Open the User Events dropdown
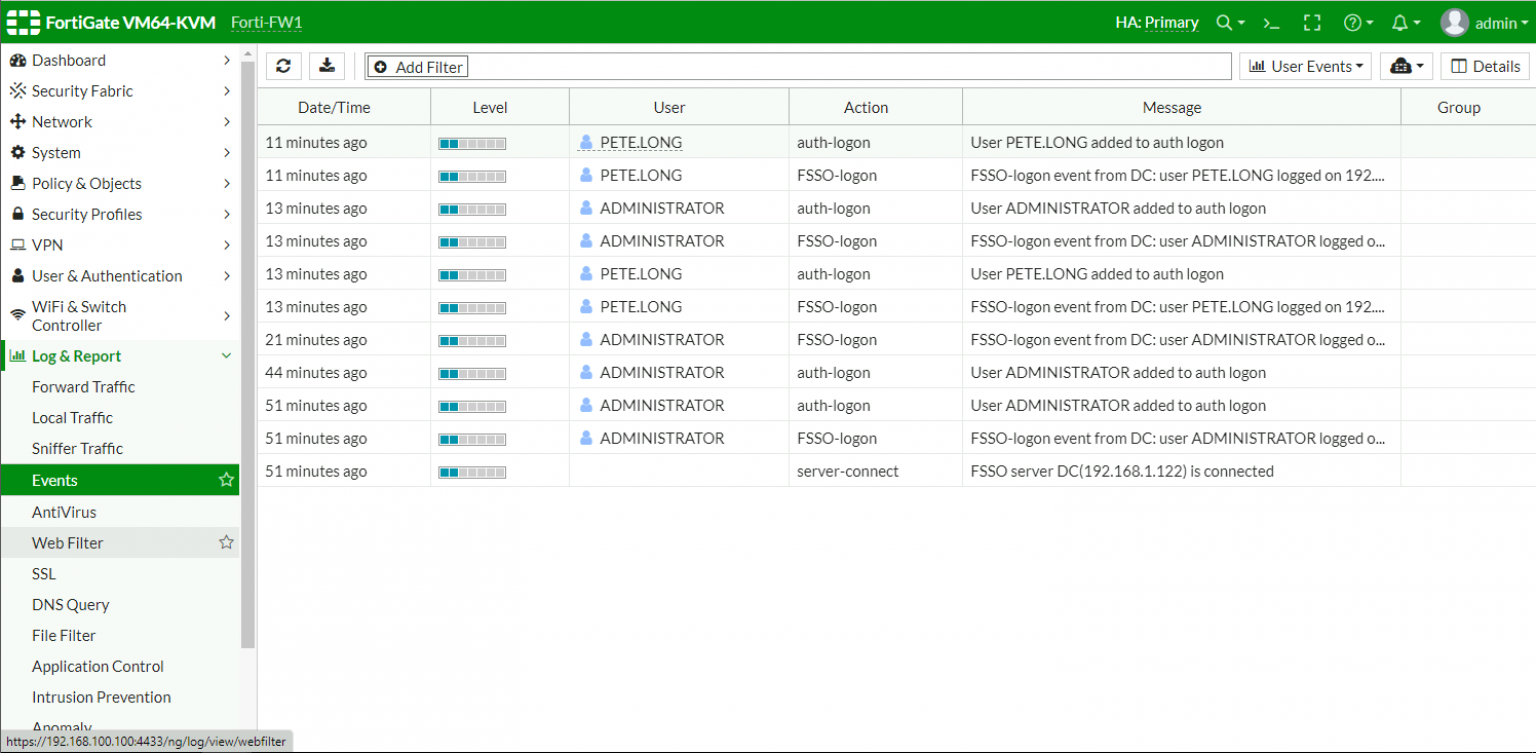1536x753 pixels. pos(1305,66)
